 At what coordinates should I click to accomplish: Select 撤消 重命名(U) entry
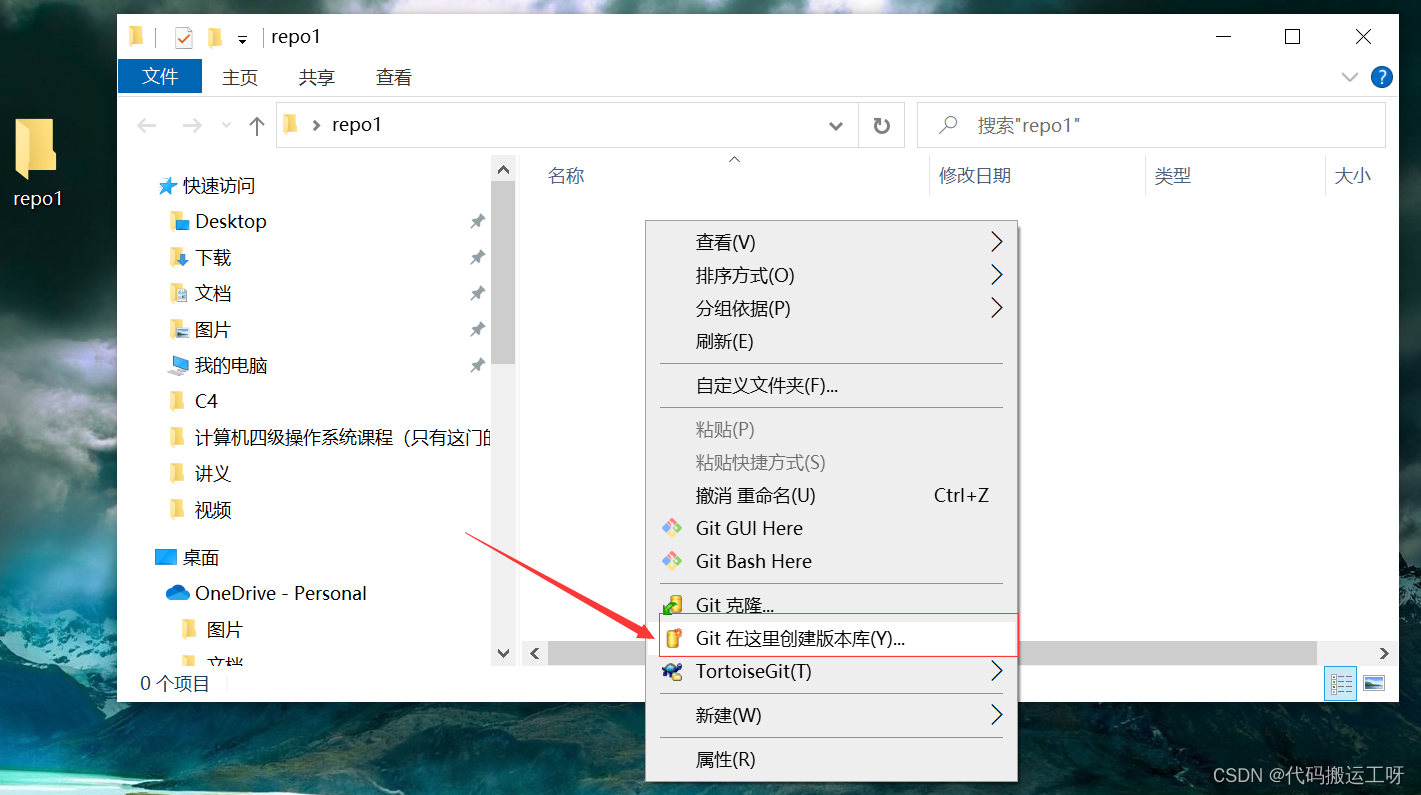pyautogui.click(x=831, y=495)
